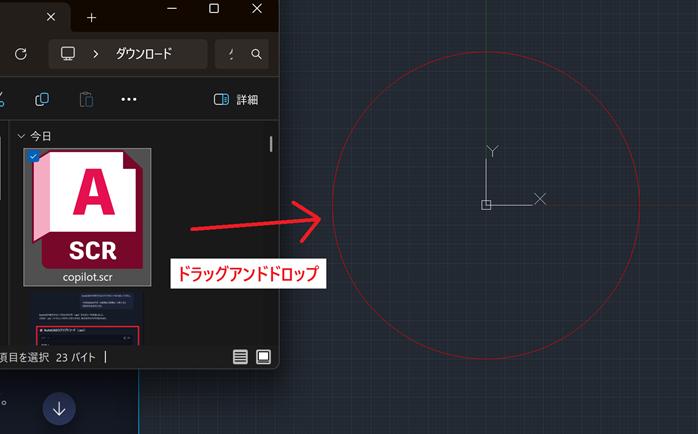This screenshot has width=698, height=434.
Task: Expand the breadcrumb chevron before ダウンロード
Action: coord(96,54)
